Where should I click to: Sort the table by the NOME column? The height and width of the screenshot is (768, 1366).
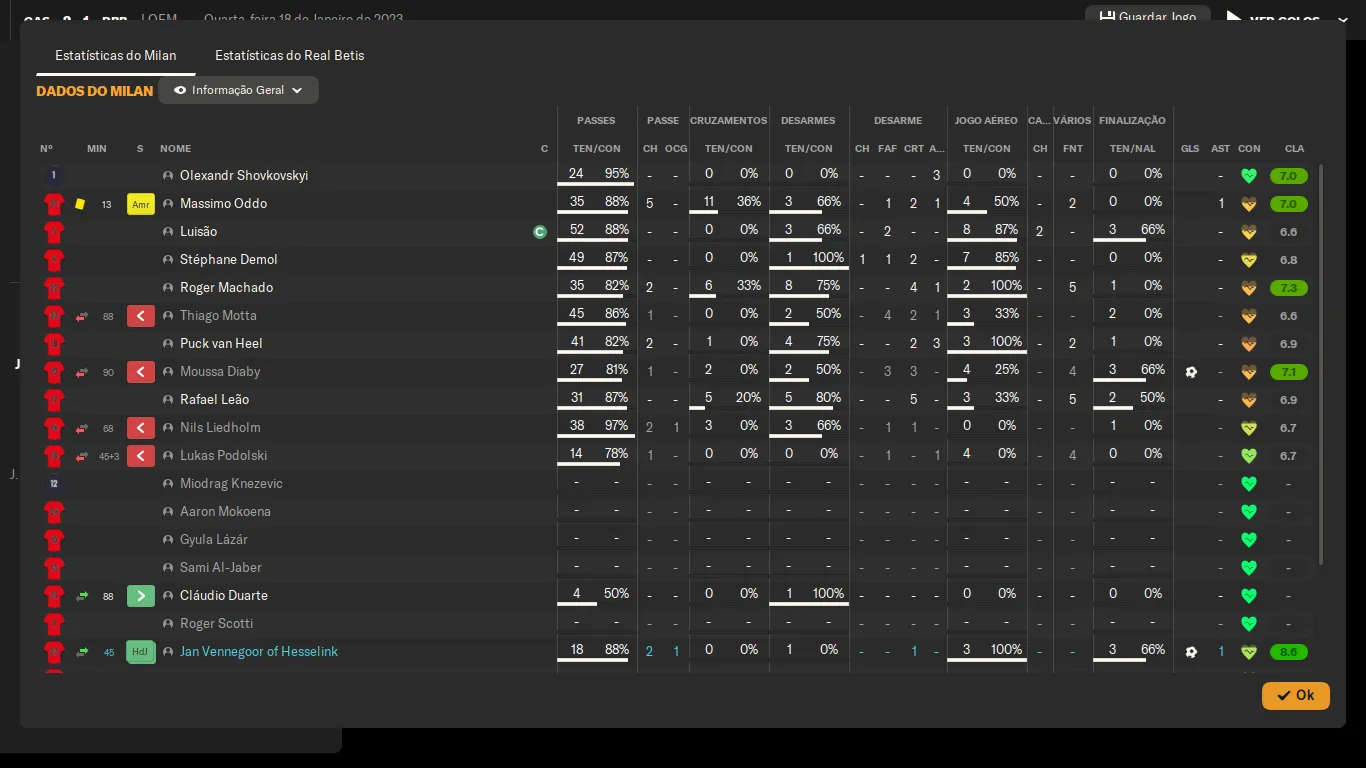(175, 149)
